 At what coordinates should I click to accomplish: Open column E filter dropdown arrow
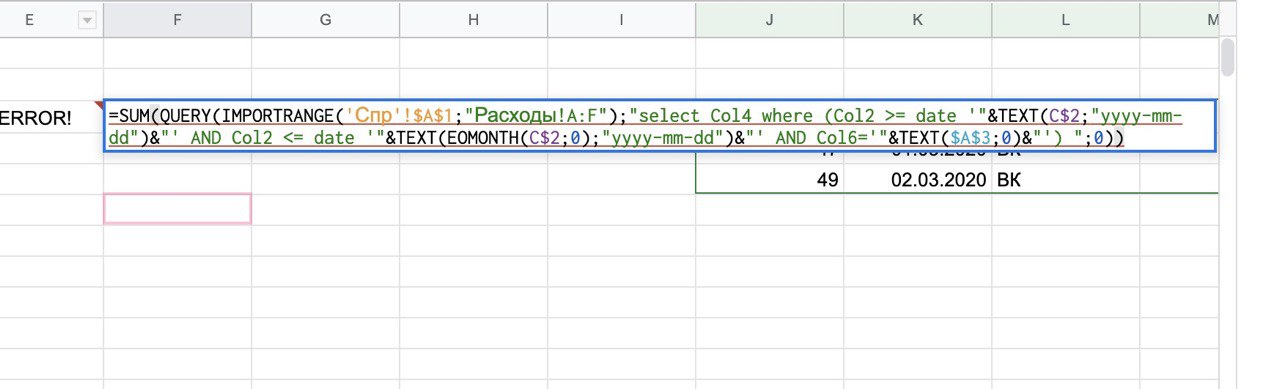(87, 20)
